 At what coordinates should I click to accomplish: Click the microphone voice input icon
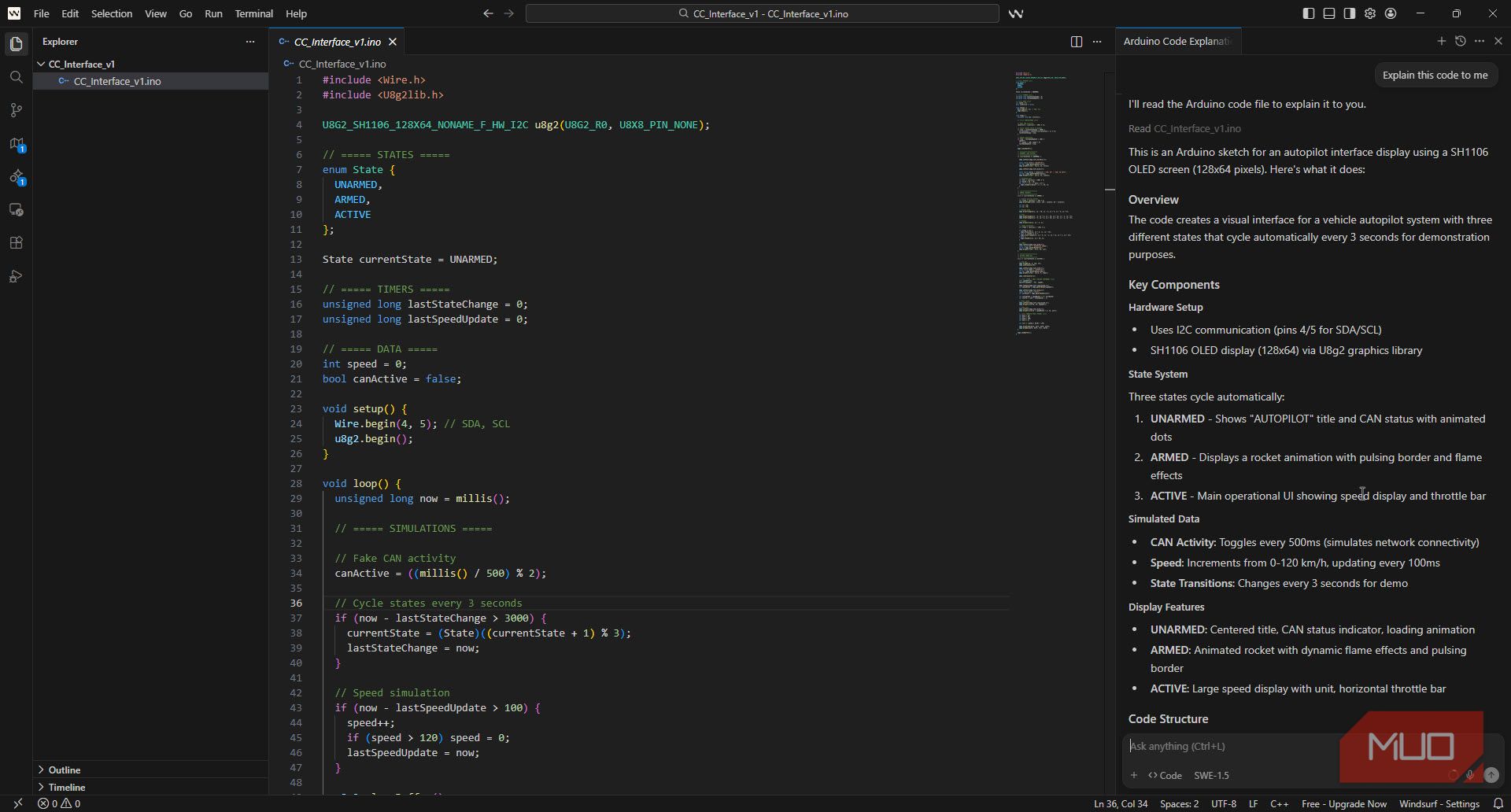(1470, 775)
